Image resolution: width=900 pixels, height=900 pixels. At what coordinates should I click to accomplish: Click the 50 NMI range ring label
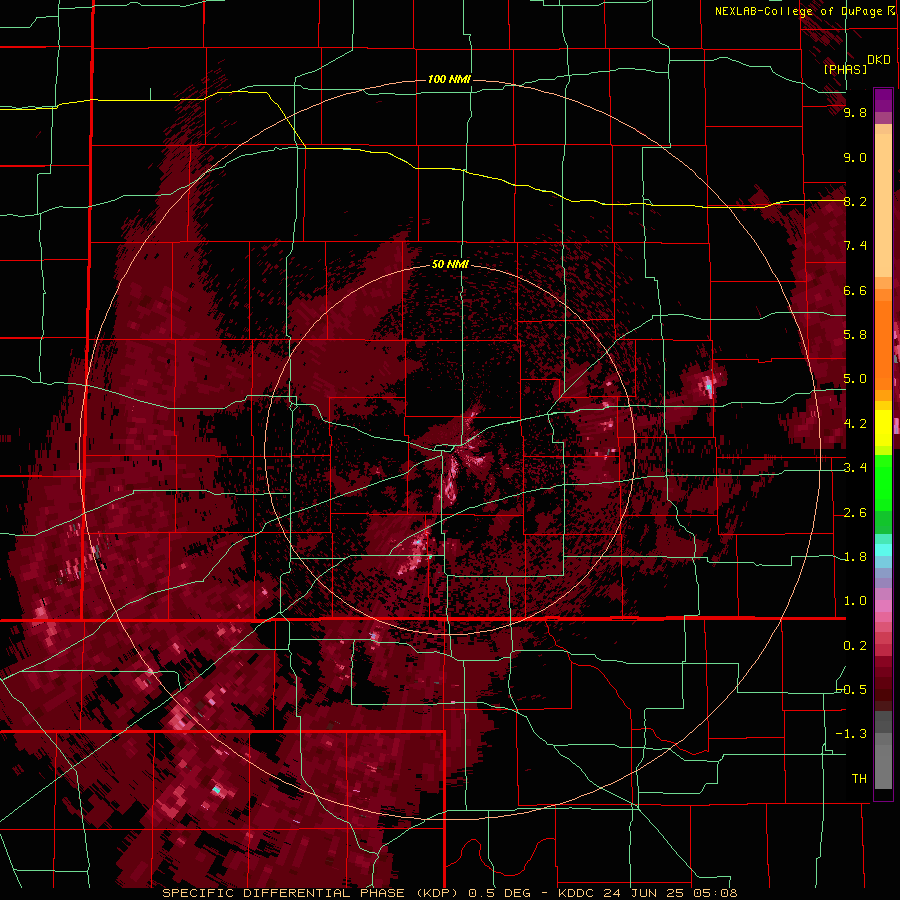[x=450, y=264]
